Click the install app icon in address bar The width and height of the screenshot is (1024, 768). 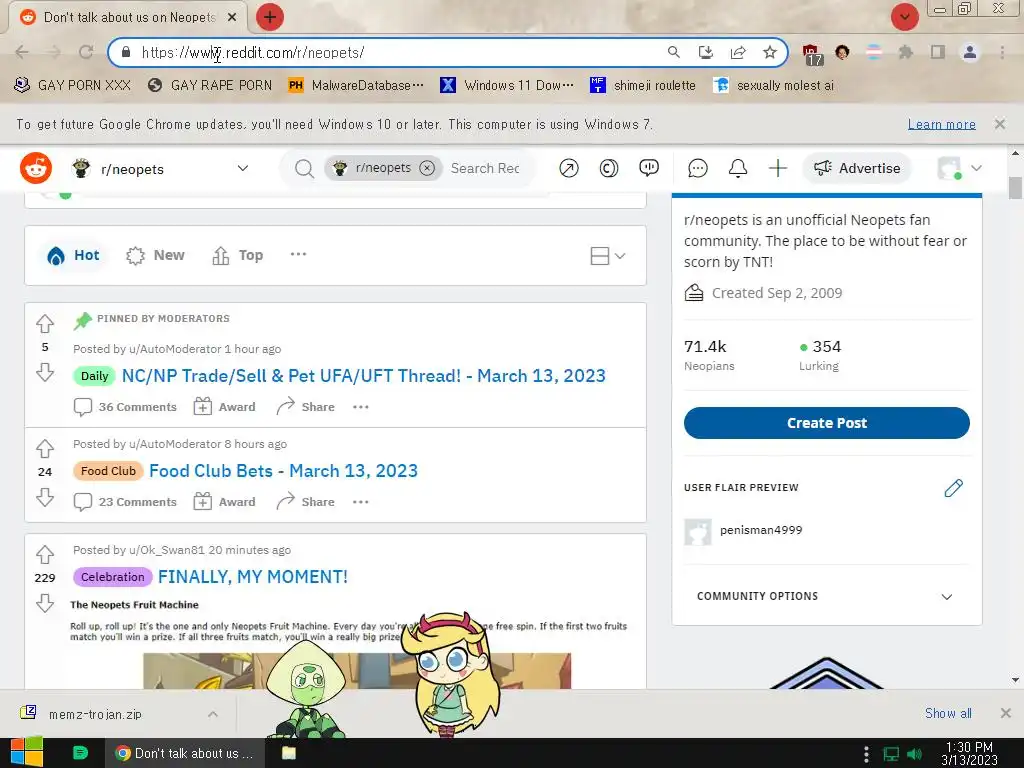(706, 52)
